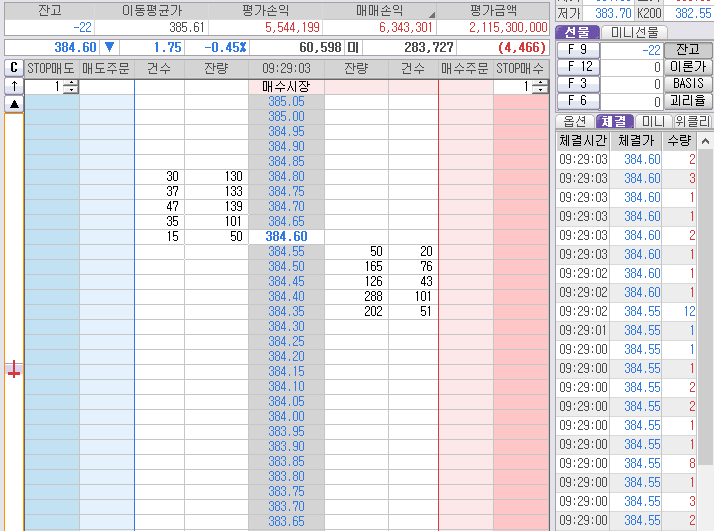Select the 체결 tab

(x=614, y=121)
